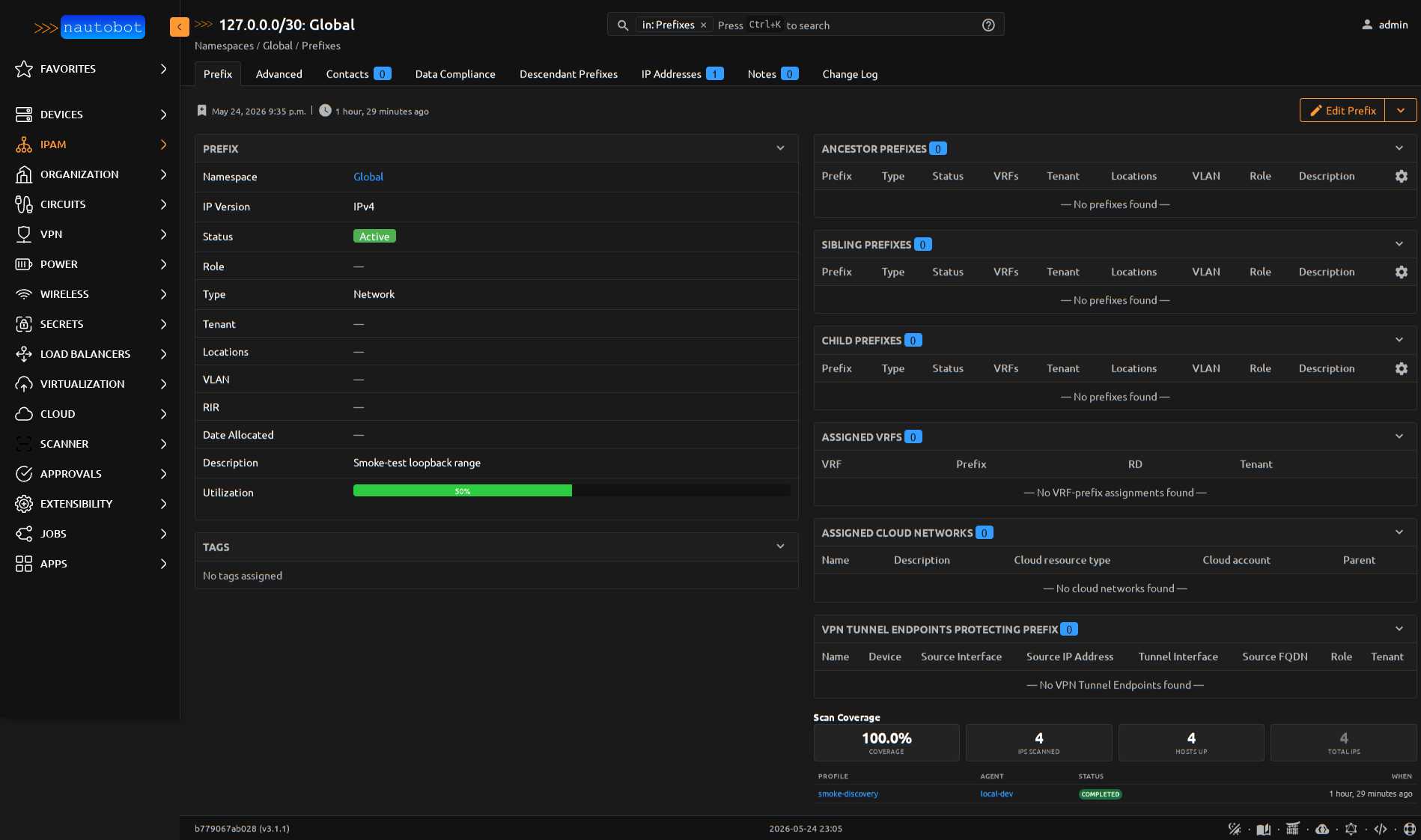This screenshot has height=840, width=1421.
Task: Expand the Devices menu chevron
Action: coord(163,115)
